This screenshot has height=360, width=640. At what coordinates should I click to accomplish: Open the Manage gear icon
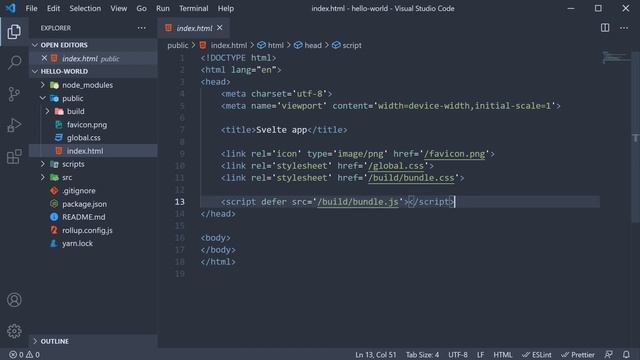coord(14,331)
